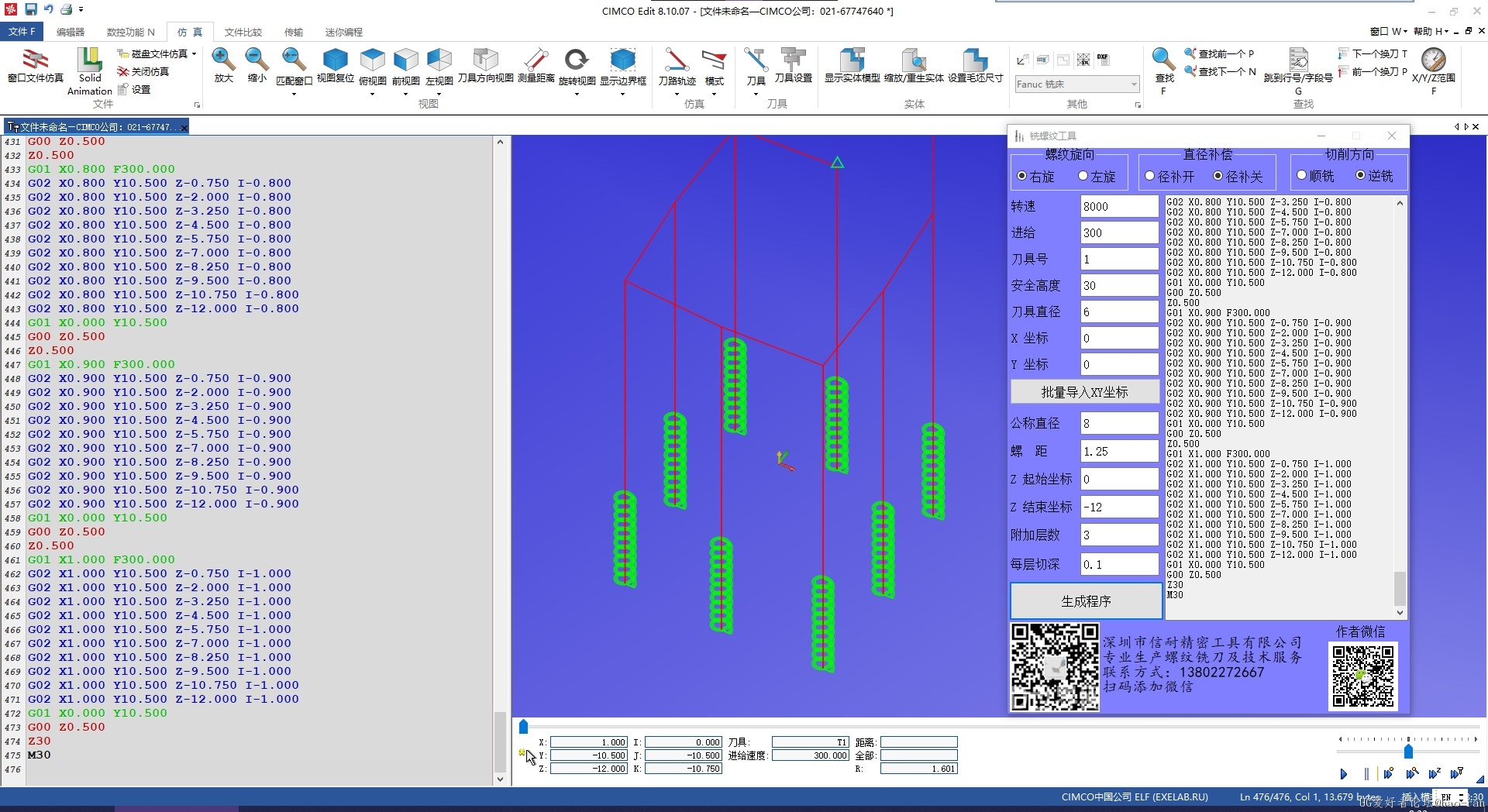1488x812 pixels.
Task: Expand 显示边界框 dropdown arrow
Action: 622,95
